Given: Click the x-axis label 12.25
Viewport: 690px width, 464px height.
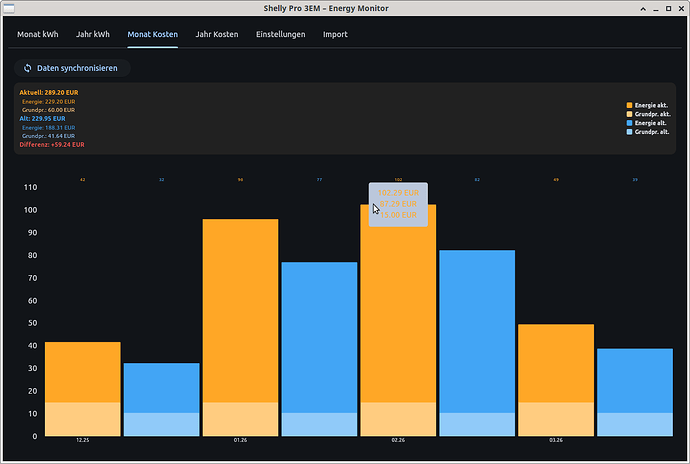Looking at the screenshot, I should pyautogui.click(x=83, y=440).
